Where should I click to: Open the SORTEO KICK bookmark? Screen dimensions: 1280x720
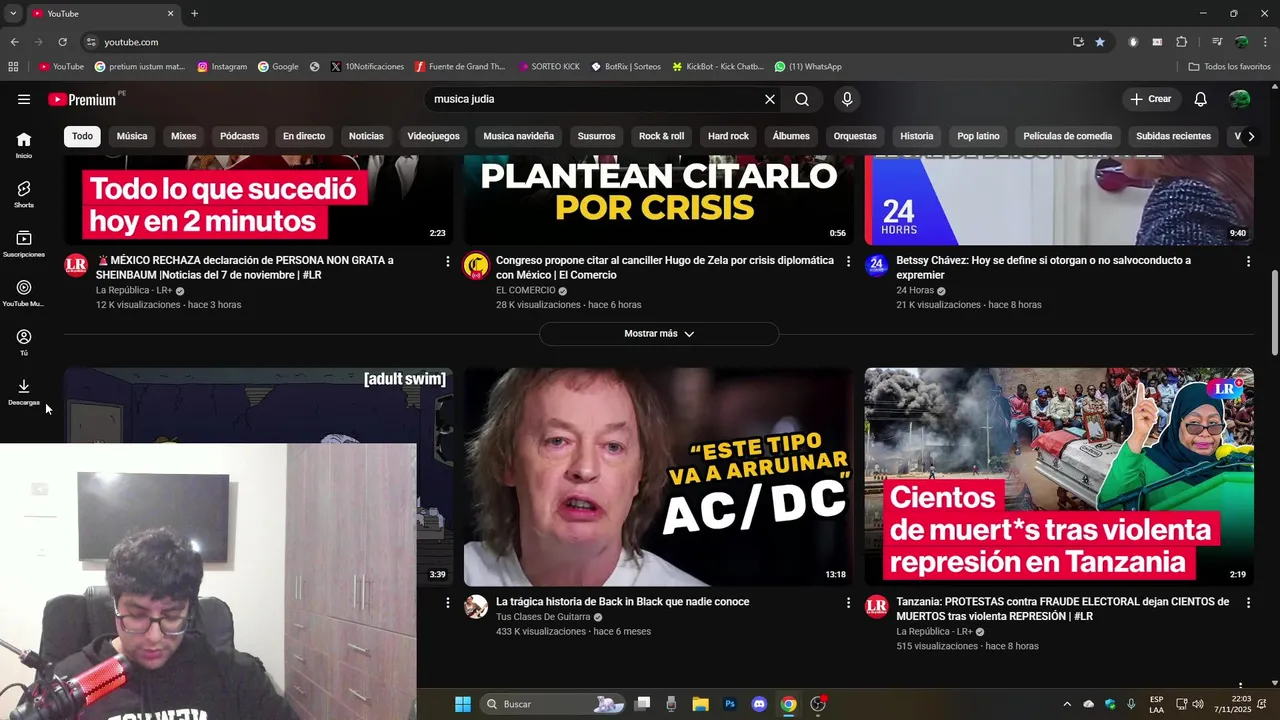[x=549, y=67]
